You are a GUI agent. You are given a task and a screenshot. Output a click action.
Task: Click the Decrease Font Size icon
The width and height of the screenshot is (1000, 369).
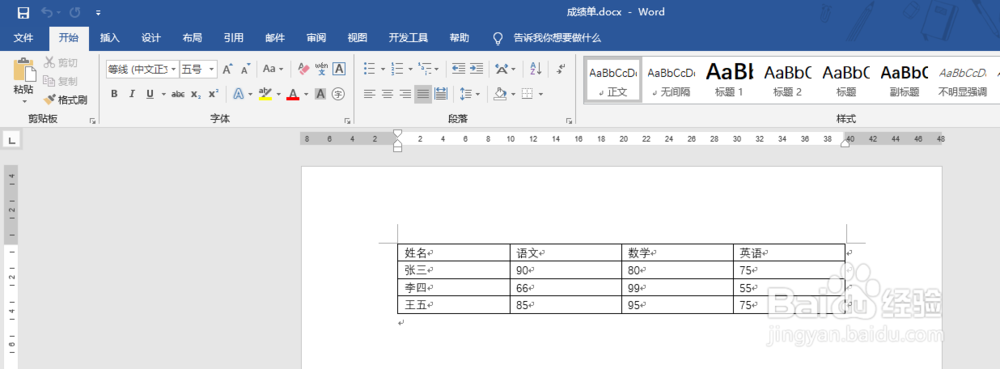(246, 69)
